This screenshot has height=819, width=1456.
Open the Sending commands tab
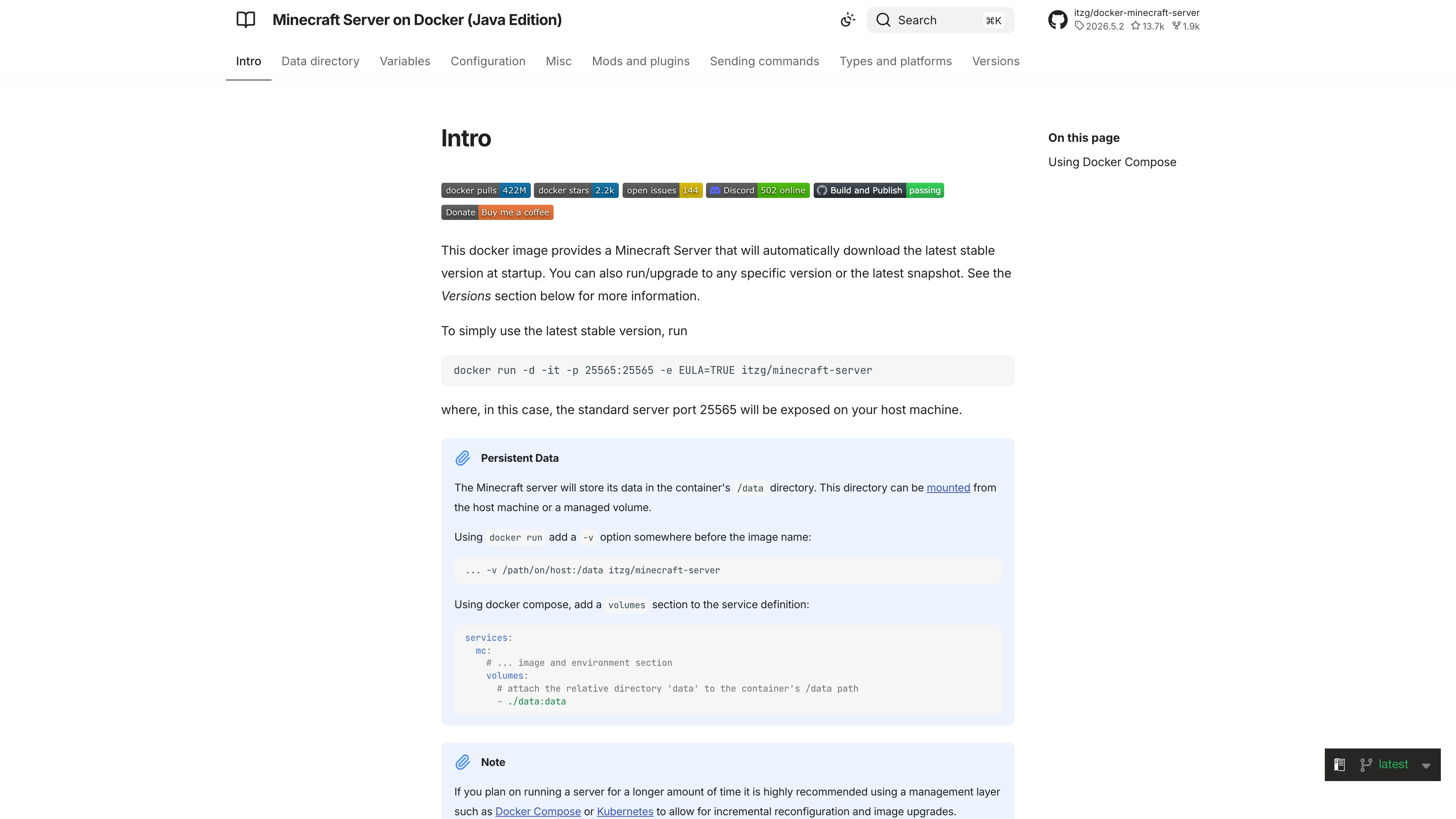tap(764, 61)
